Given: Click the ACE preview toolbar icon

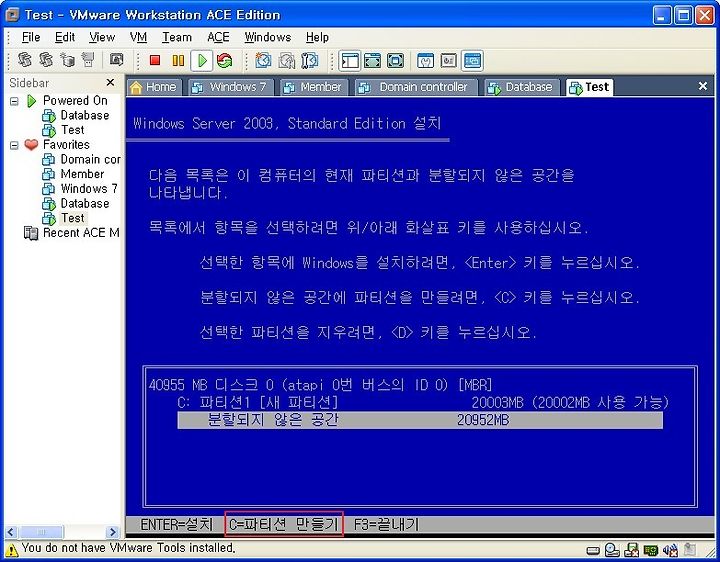Looking at the screenshot, I should (x=117, y=60).
